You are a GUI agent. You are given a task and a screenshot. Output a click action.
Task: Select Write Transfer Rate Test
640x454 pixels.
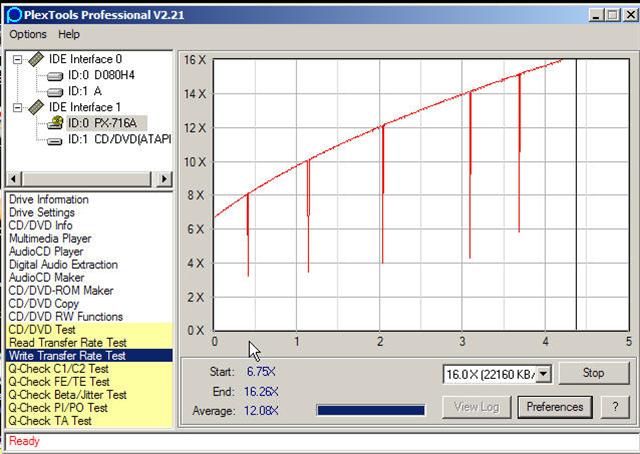coord(89,356)
